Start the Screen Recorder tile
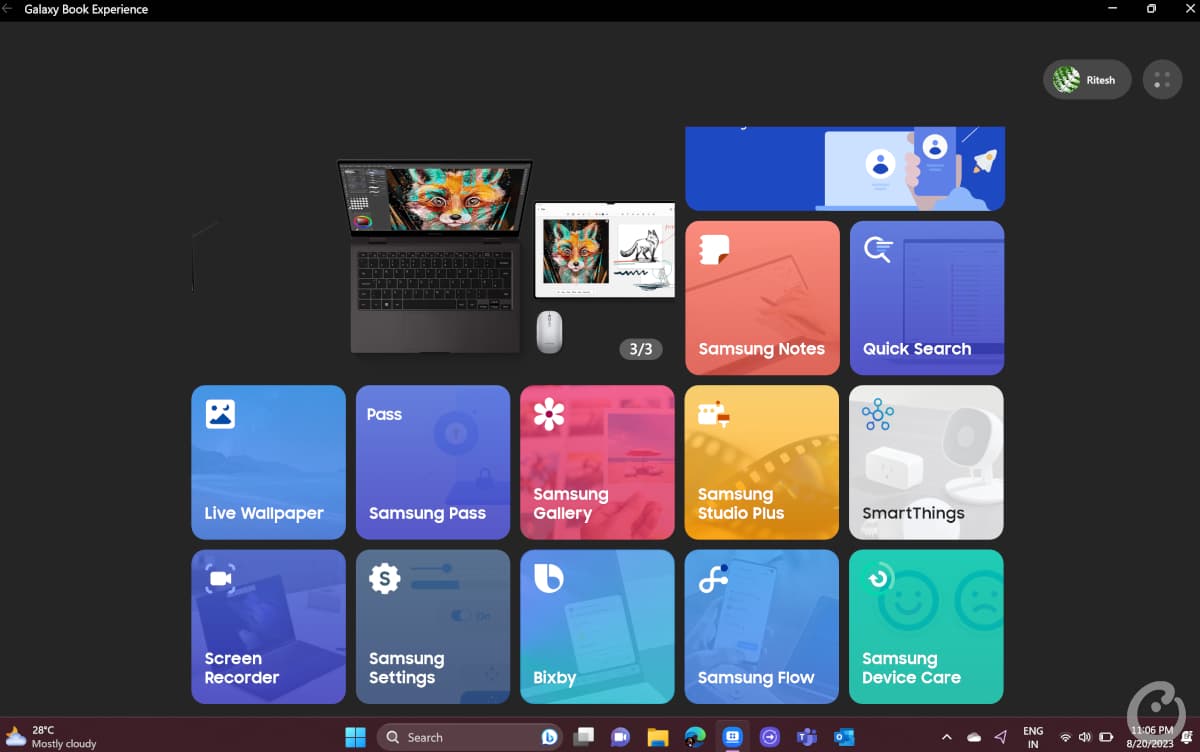Screen dimensions: 1200x752 coord(268,627)
